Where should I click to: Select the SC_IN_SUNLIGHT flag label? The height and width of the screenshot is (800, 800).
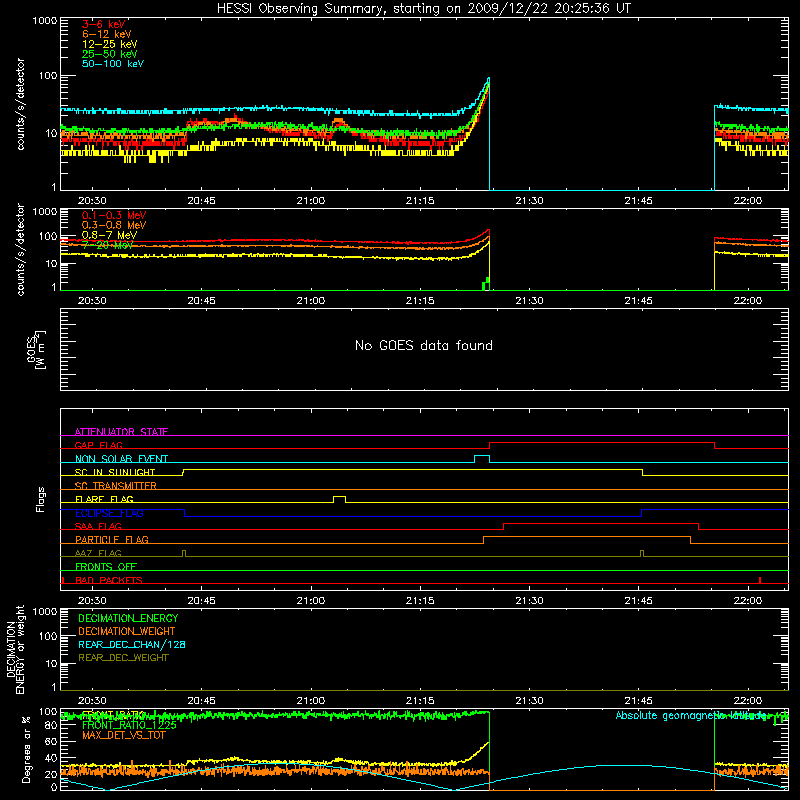[x=115, y=472]
